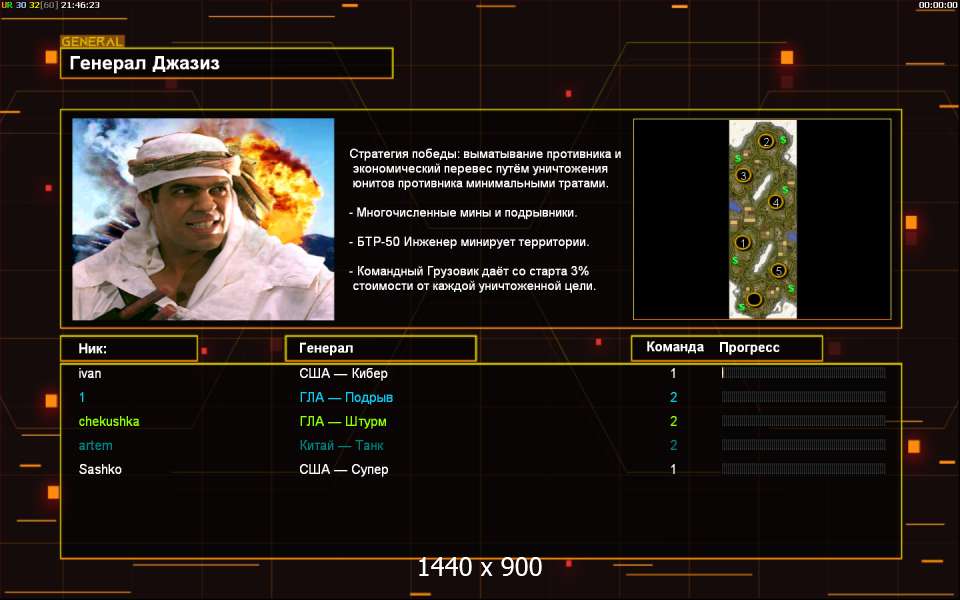Viewport: 960px width, 600px height.
Task: Click team number 2 in chekushka's row
Action: [673, 421]
